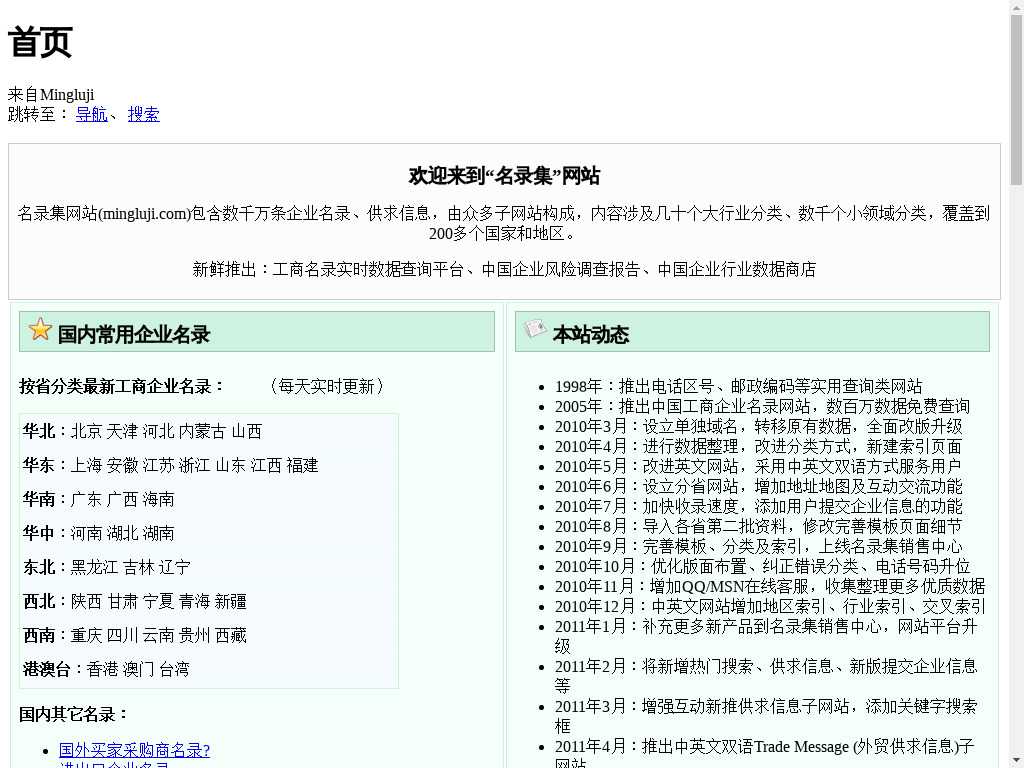Viewport: 1024px width, 768px height.
Task: Select 山西 in the 华北 row
Action: [x=247, y=431]
